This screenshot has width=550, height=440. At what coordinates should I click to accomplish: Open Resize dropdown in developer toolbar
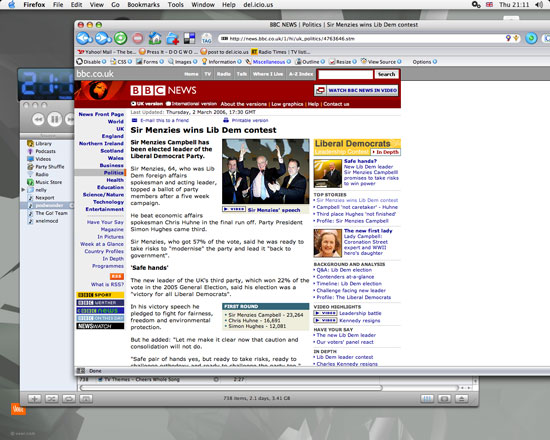point(343,62)
